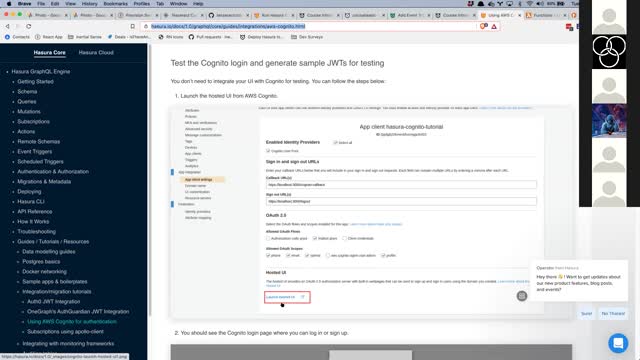
Task: Open OneGraph's AuthGuardian JWT Integration page
Action: click(x=78, y=311)
